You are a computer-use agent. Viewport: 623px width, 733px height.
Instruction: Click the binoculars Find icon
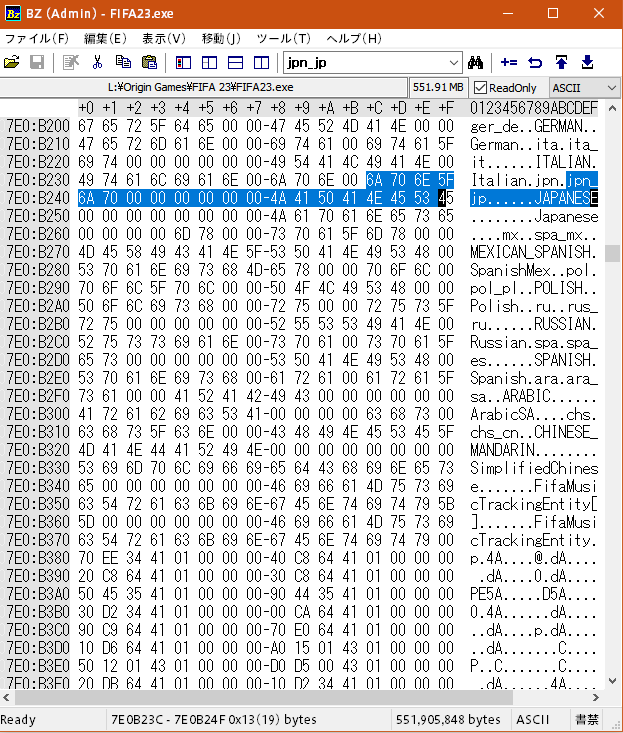point(475,62)
